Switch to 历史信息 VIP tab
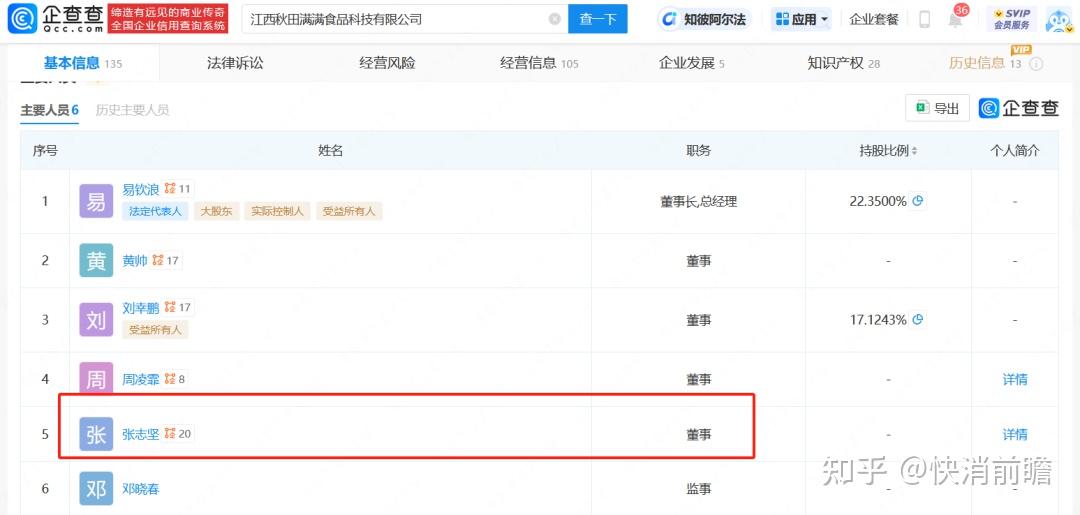Screen dimensions: 1080x515 tap(986, 63)
